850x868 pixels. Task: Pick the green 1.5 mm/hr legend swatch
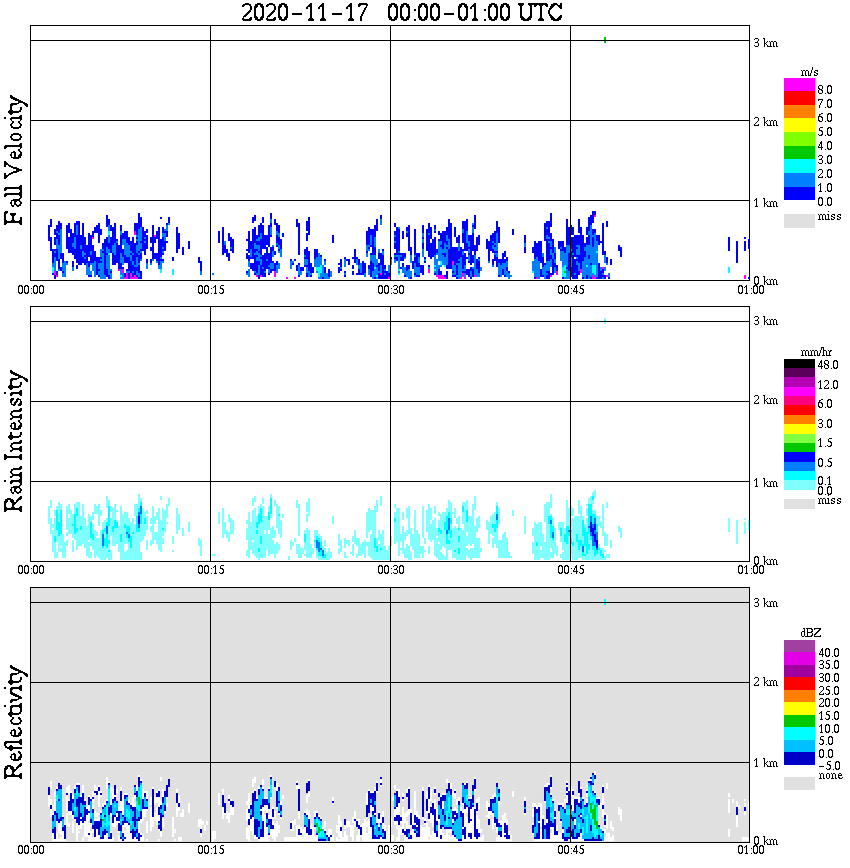[799, 447]
